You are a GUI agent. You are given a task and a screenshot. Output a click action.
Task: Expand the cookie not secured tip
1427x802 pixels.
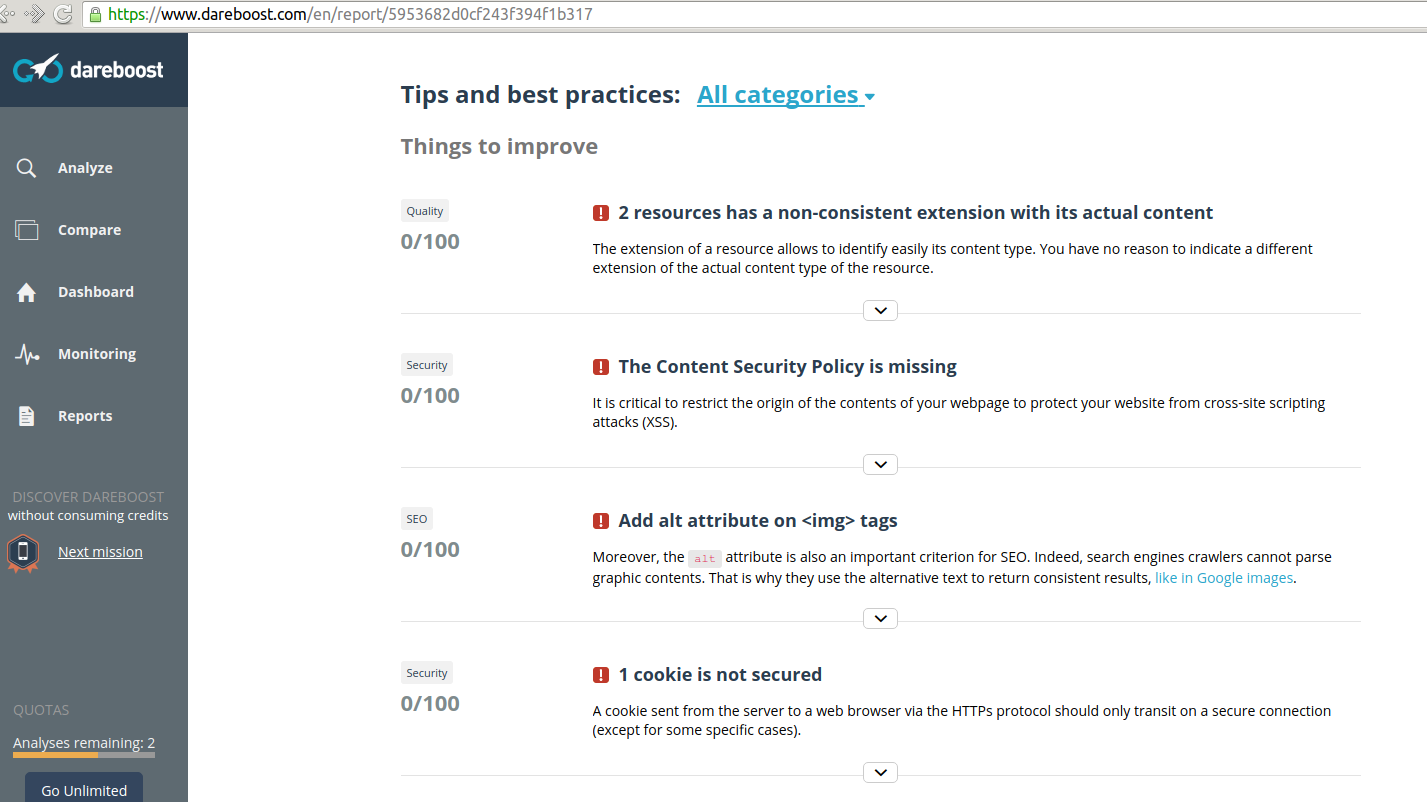[880, 772]
